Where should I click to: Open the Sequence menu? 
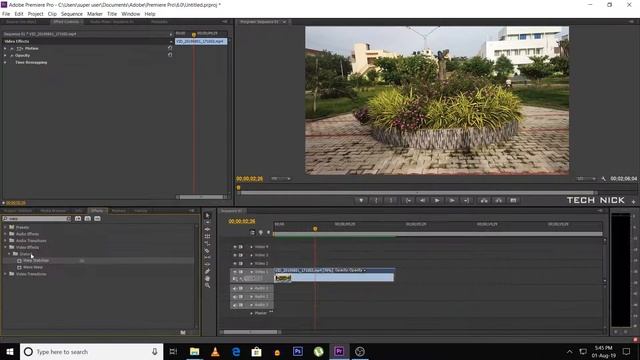[72, 14]
